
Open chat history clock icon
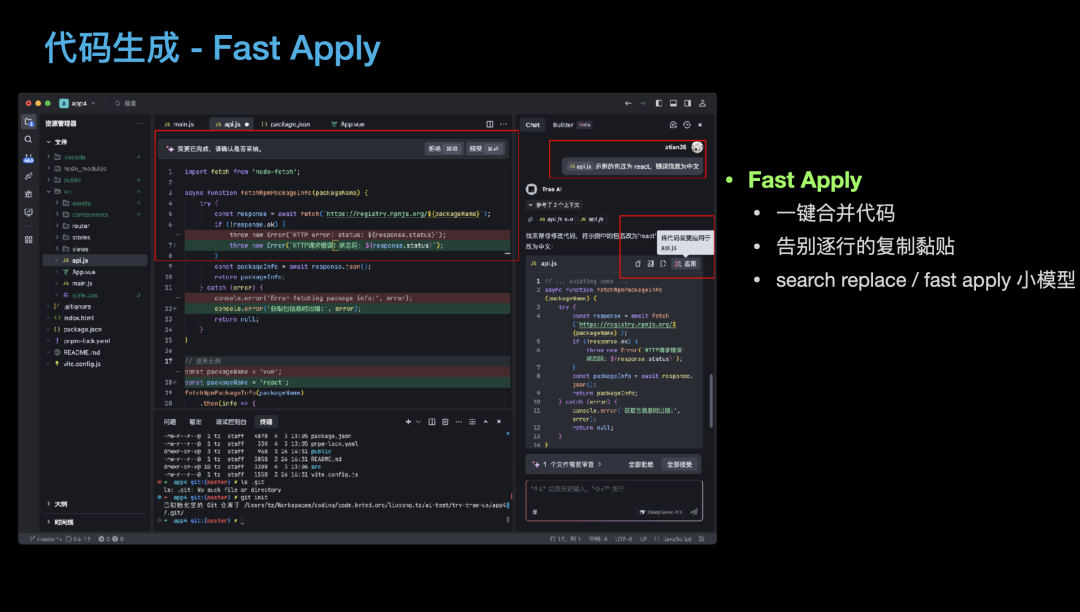click(687, 125)
